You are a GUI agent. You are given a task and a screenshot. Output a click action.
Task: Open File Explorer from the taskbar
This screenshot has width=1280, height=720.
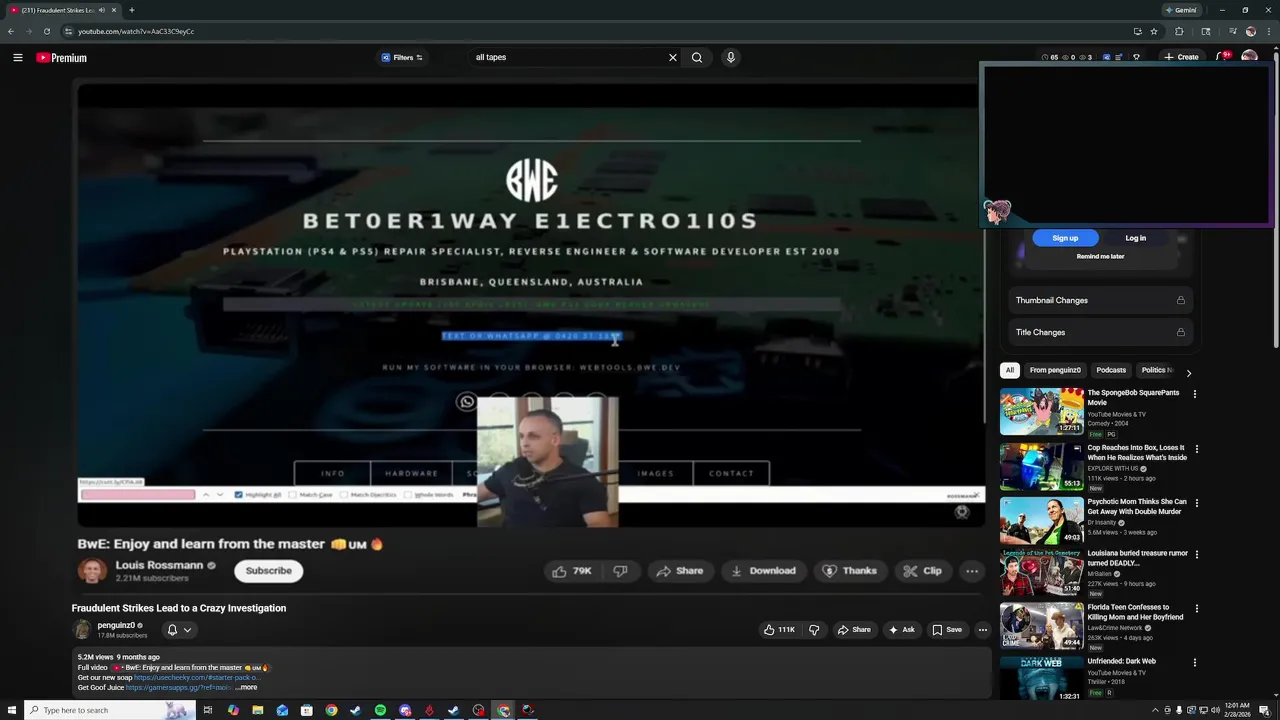[258, 710]
